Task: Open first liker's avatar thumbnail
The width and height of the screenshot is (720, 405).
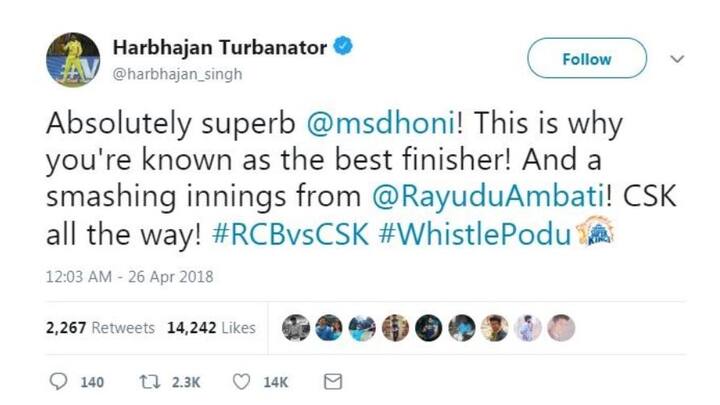Action: coord(296,328)
